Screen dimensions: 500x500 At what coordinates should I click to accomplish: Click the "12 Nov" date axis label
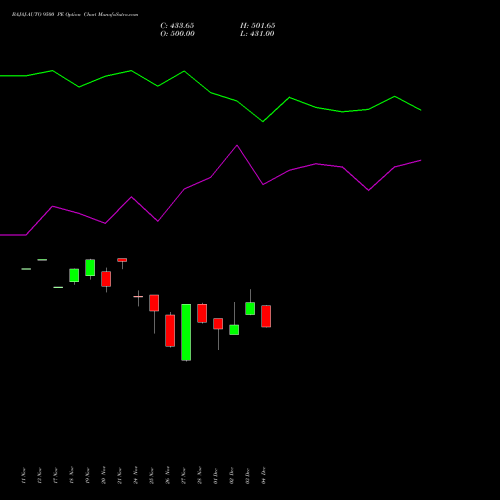(39, 475)
